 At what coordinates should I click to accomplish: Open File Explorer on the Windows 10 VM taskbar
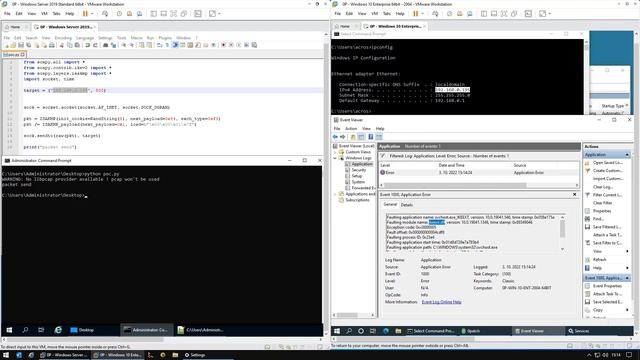click(398, 331)
